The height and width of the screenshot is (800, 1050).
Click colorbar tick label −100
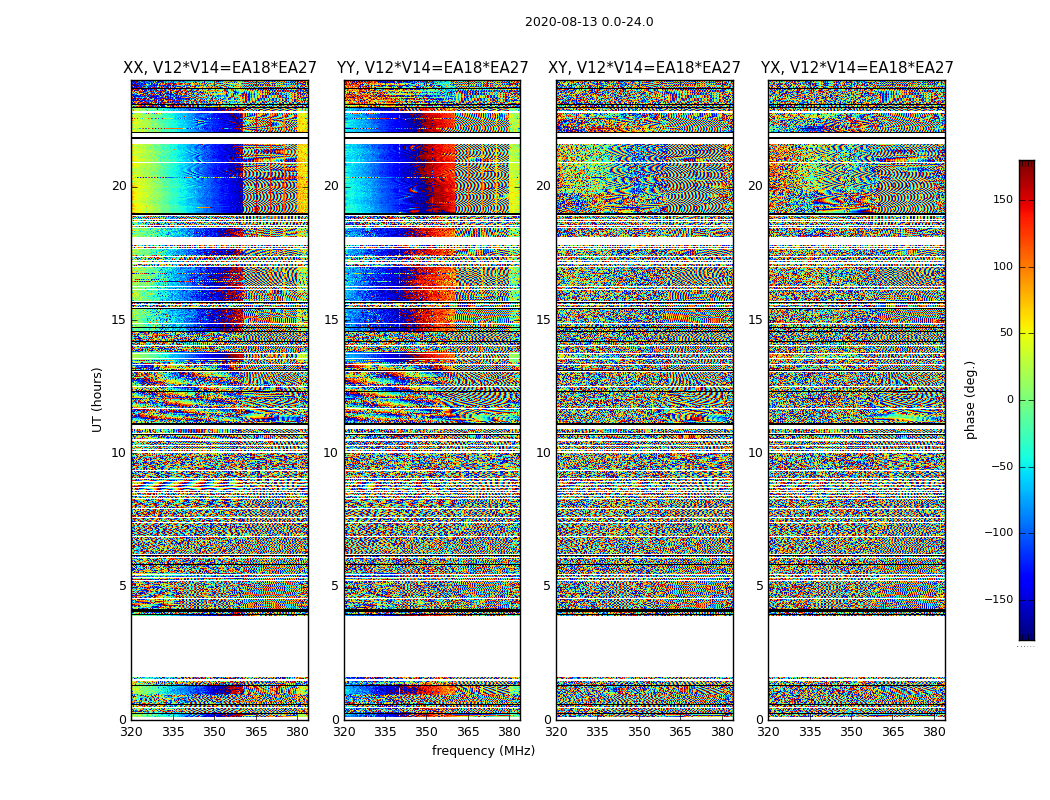click(998, 532)
